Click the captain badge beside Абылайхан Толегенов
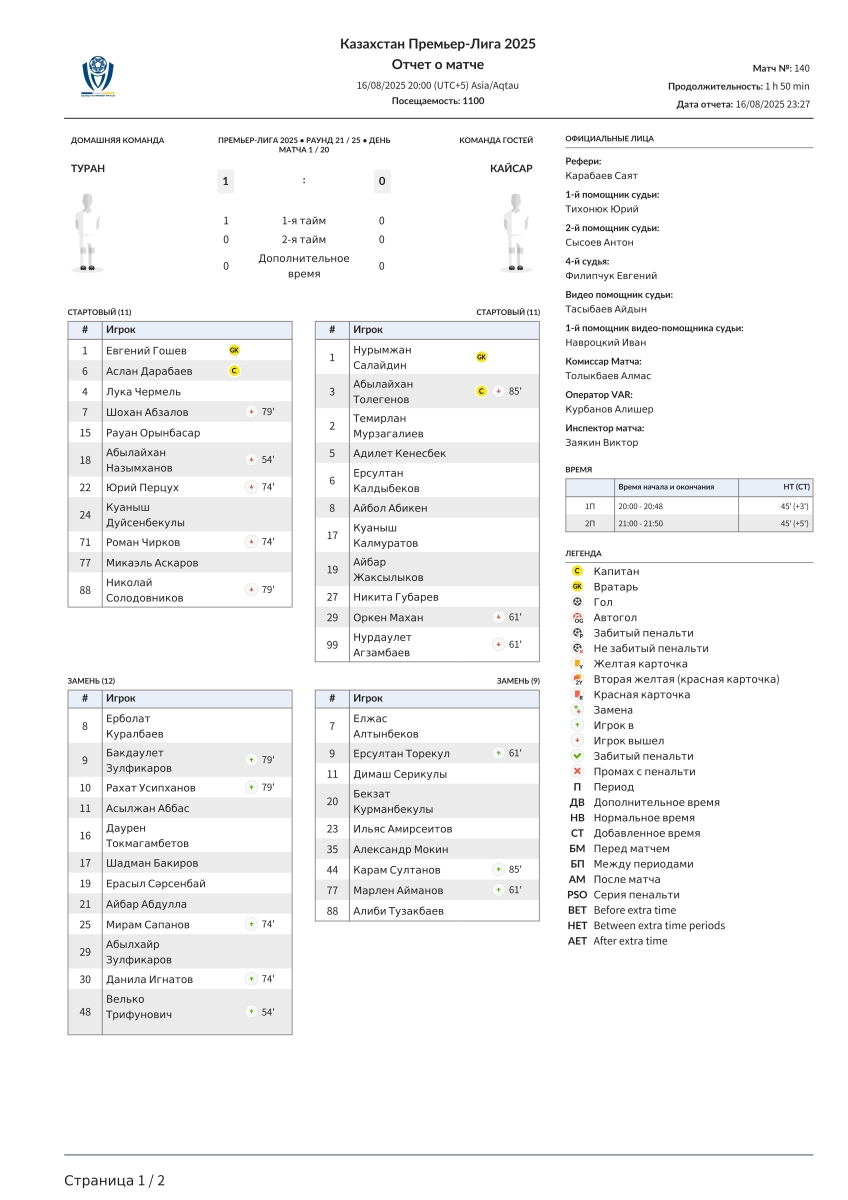Screen dimensions: 848x1200 (481, 391)
